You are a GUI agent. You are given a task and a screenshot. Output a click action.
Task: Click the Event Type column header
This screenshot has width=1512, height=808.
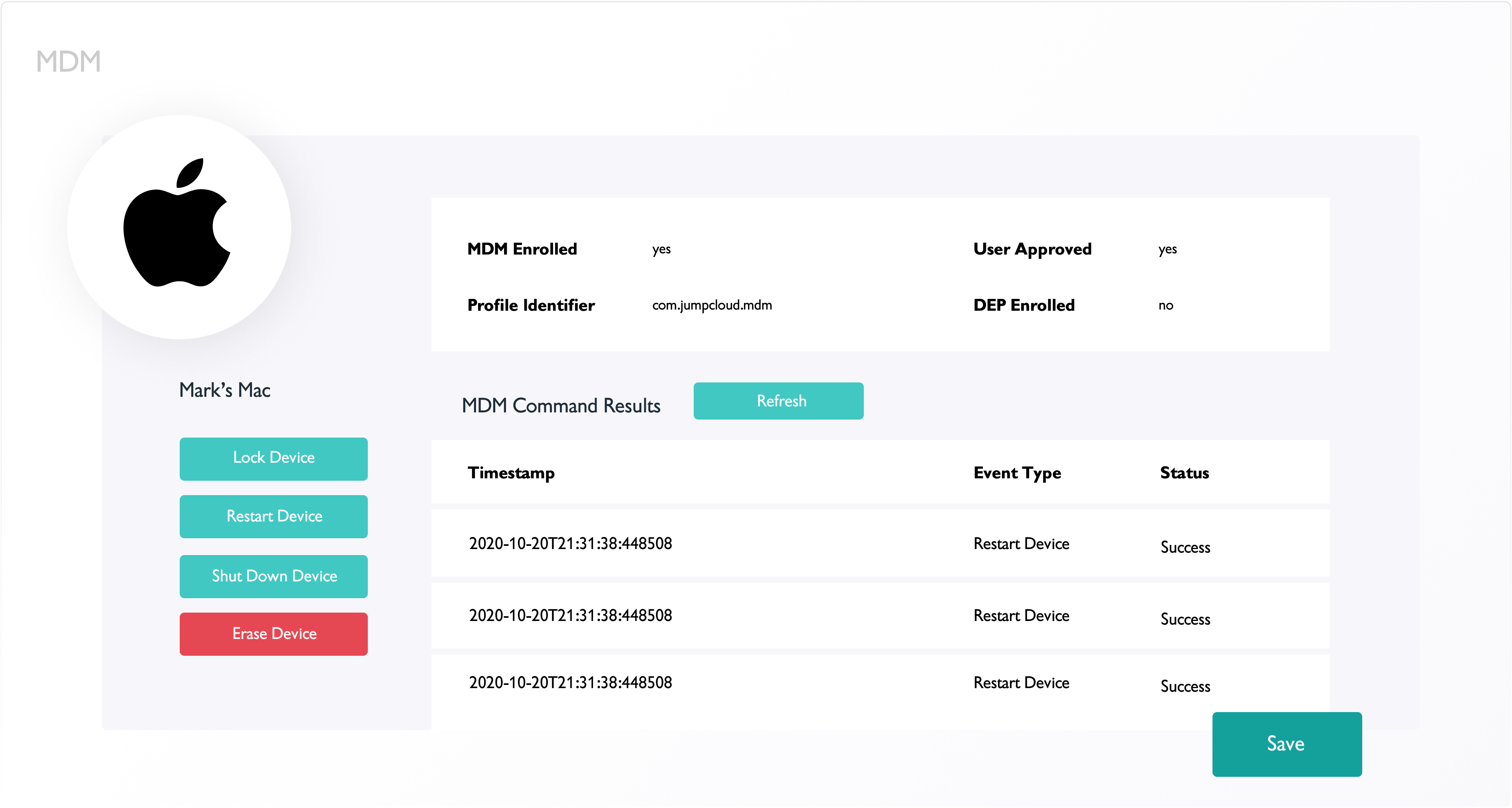tap(1017, 473)
